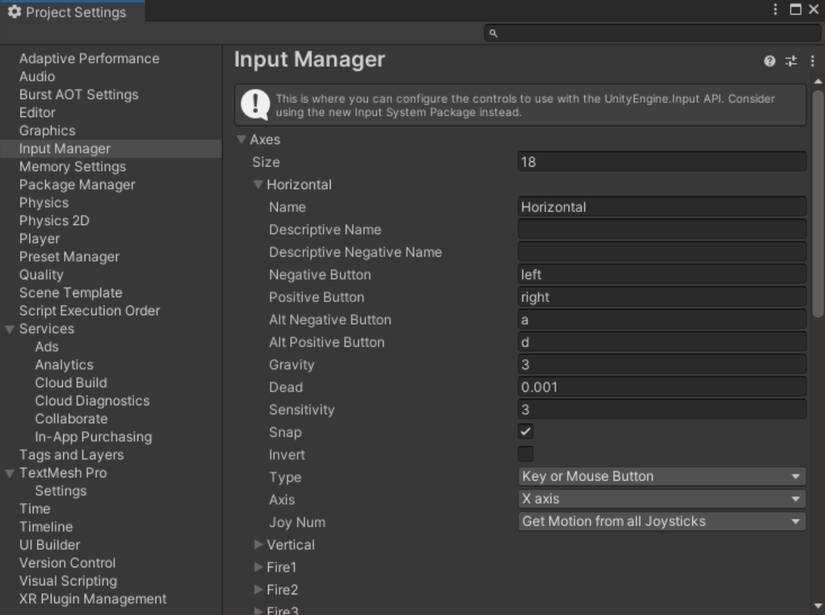Open the Type dropdown

pos(661,477)
